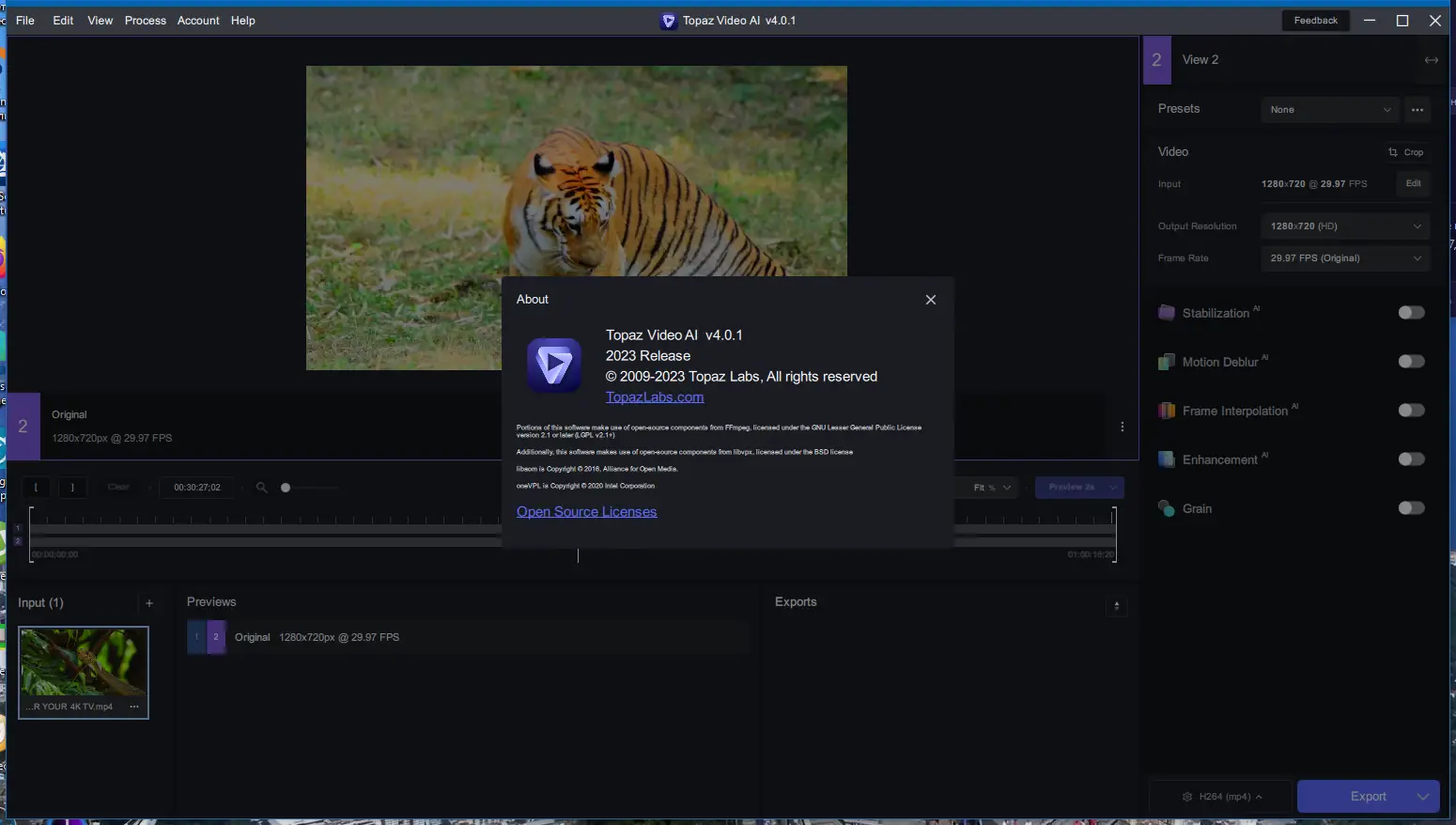The height and width of the screenshot is (825, 1456).
Task: Open the Account menu
Action: pyautogui.click(x=198, y=21)
